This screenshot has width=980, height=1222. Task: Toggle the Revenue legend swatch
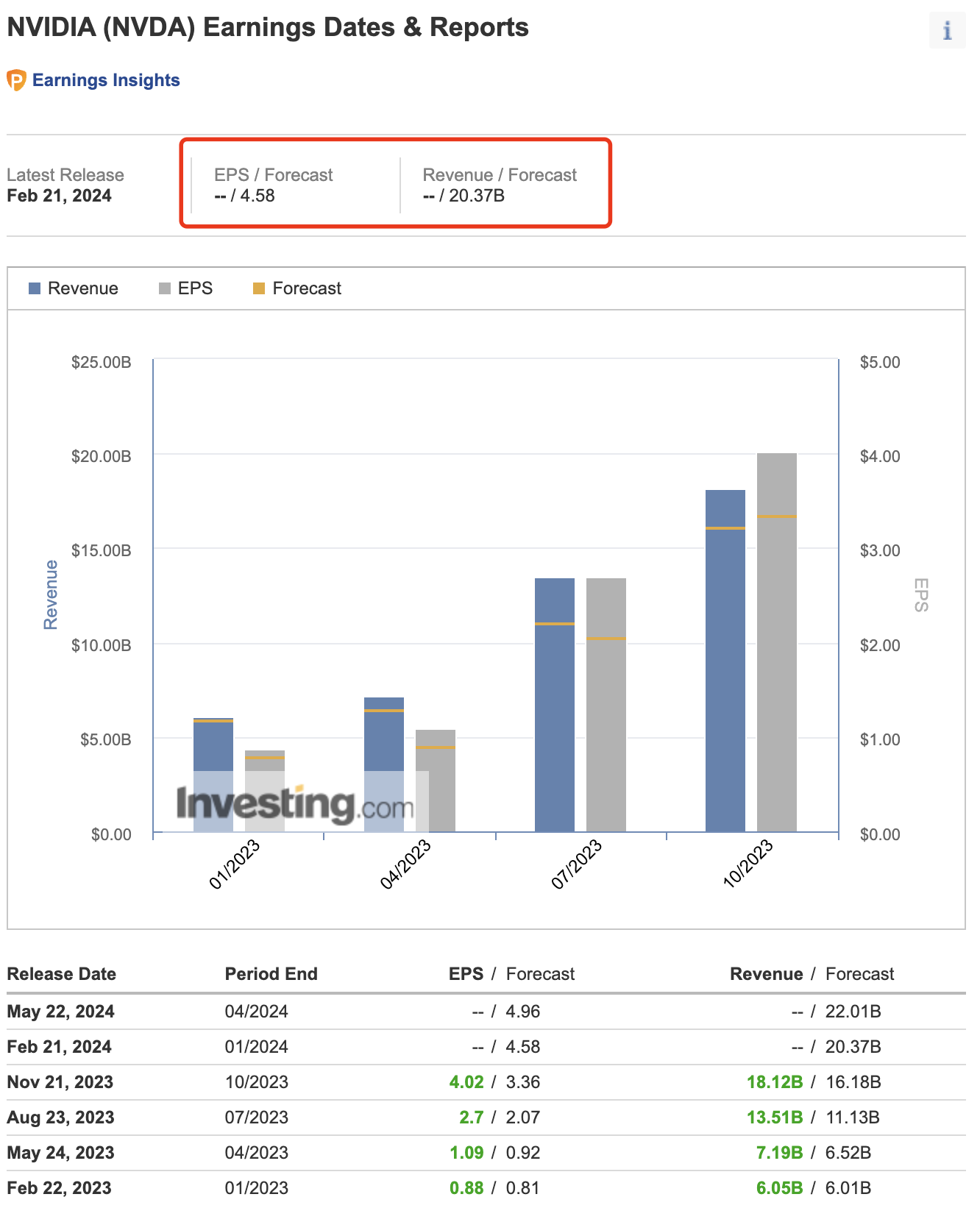(35, 288)
